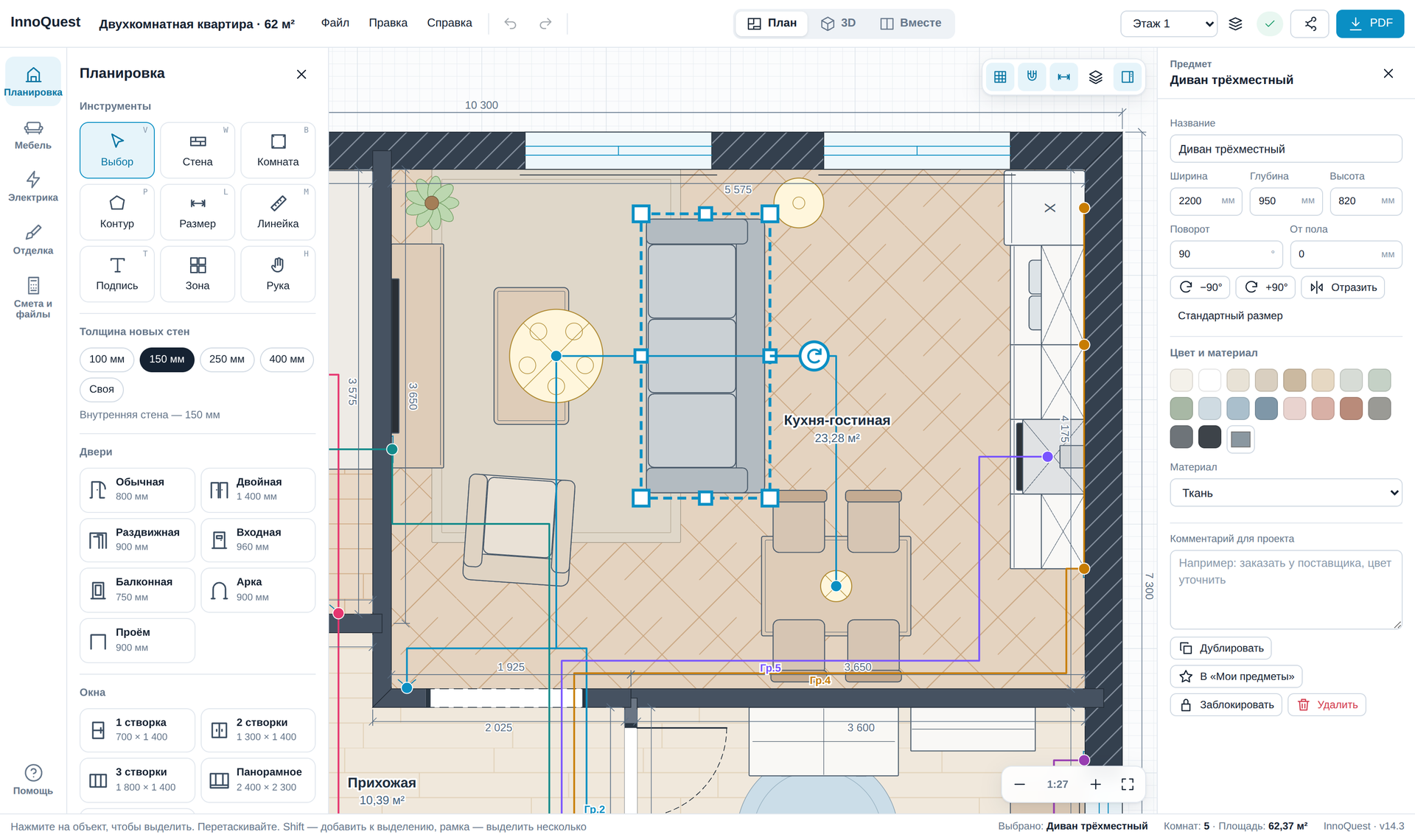Select the Стена wall tool
The image size is (1415, 840).
198,150
